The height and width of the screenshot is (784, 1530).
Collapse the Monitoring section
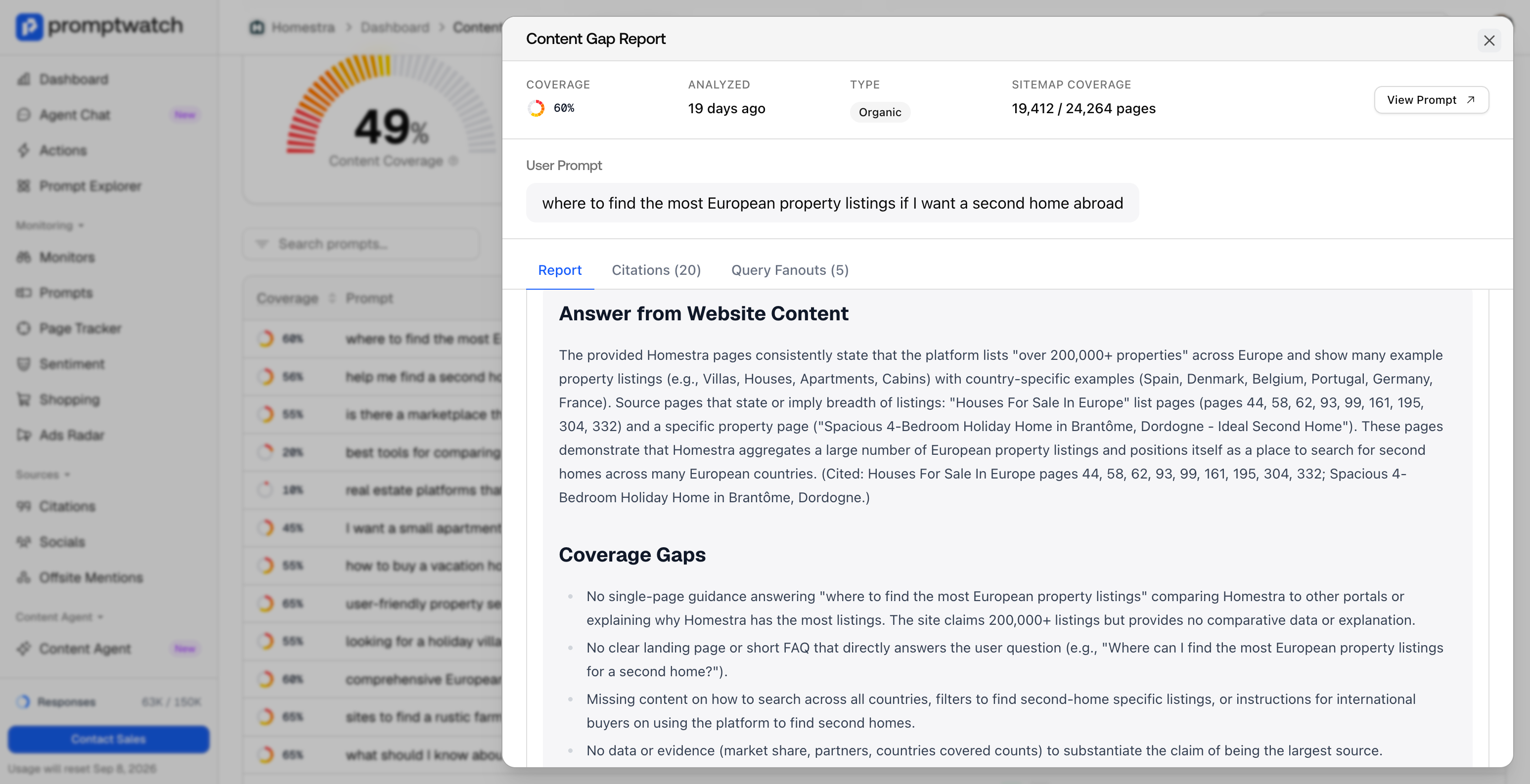coord(50,226)
